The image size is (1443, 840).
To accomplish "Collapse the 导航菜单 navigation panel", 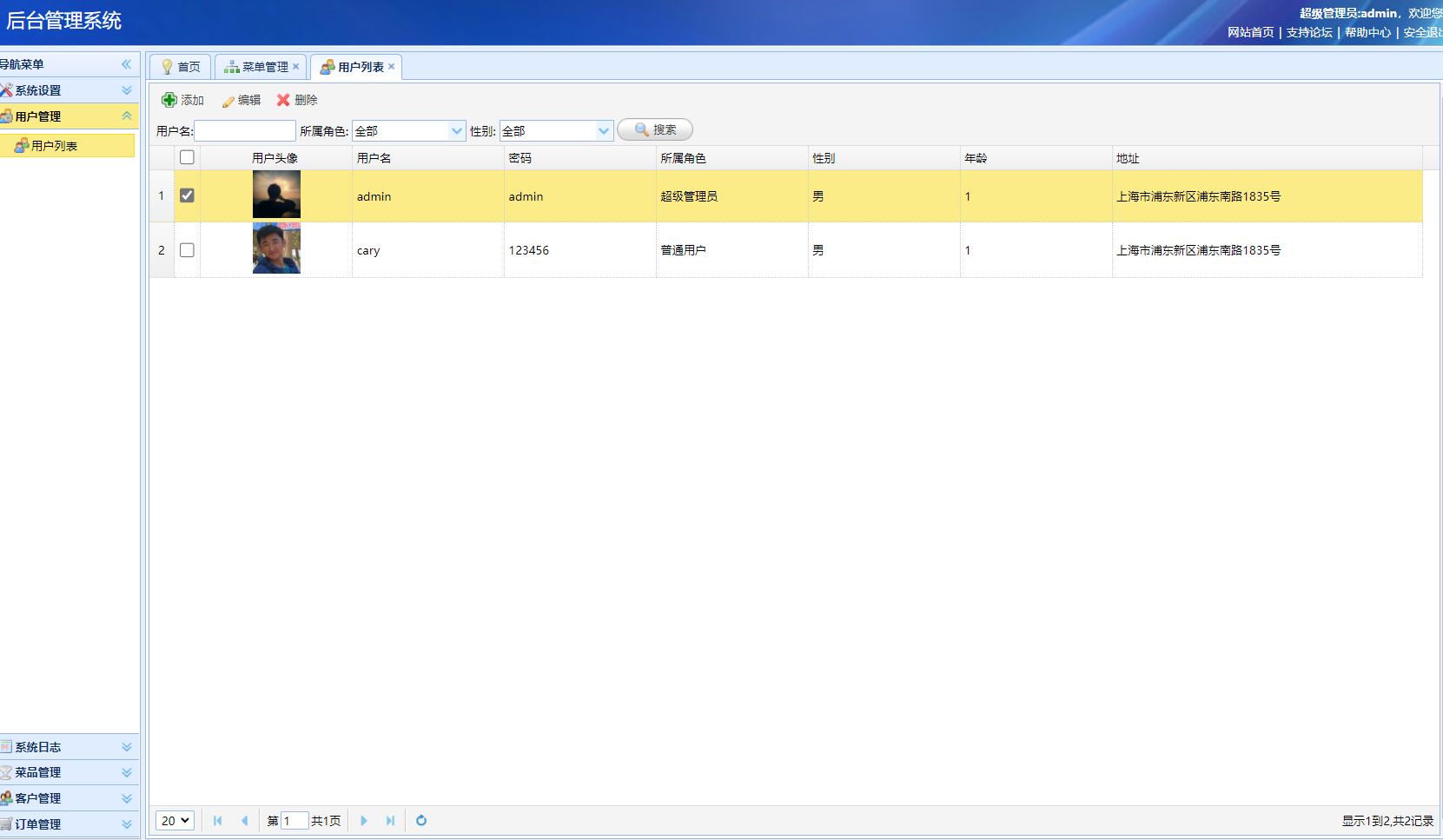I will click(x=126, y=64).
